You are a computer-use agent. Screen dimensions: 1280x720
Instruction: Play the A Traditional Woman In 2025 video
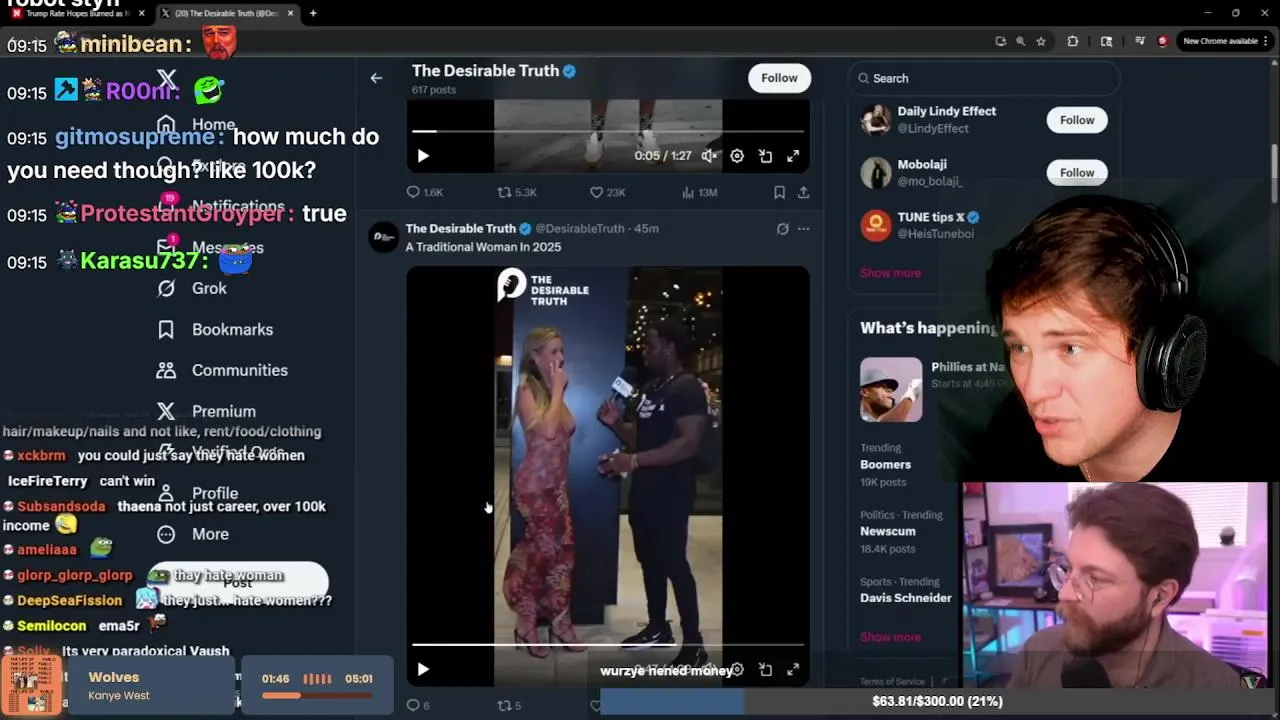[423, 669]
